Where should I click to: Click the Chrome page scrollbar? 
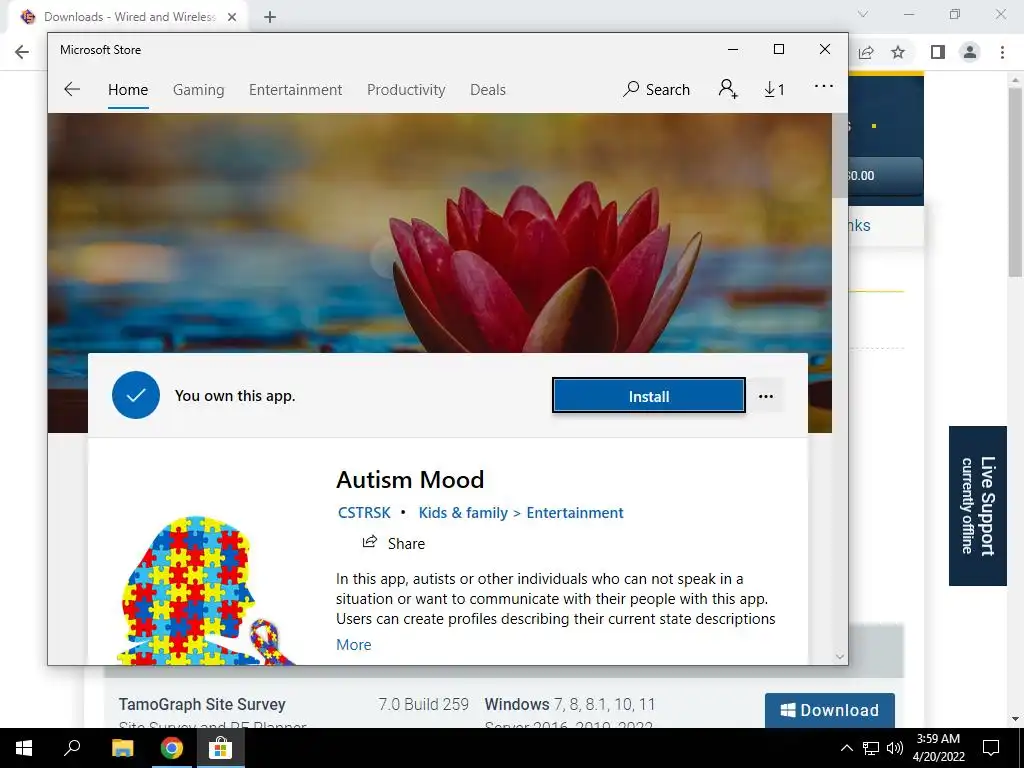(1015, 183)
